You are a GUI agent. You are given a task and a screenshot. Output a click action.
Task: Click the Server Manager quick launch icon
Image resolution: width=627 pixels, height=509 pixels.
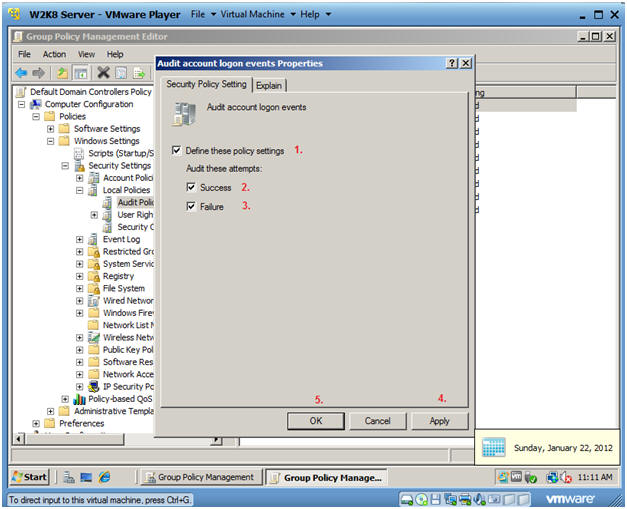tap(69, 477)
